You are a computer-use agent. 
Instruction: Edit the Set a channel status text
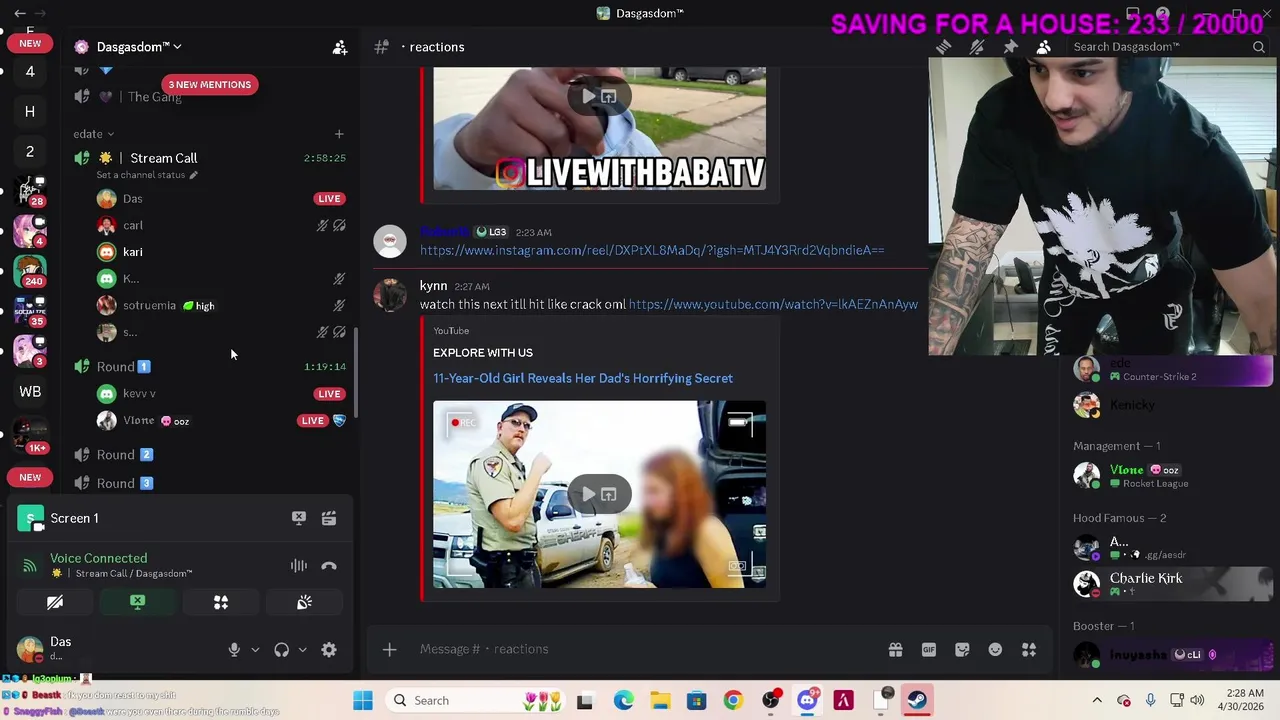pos(147,175)
